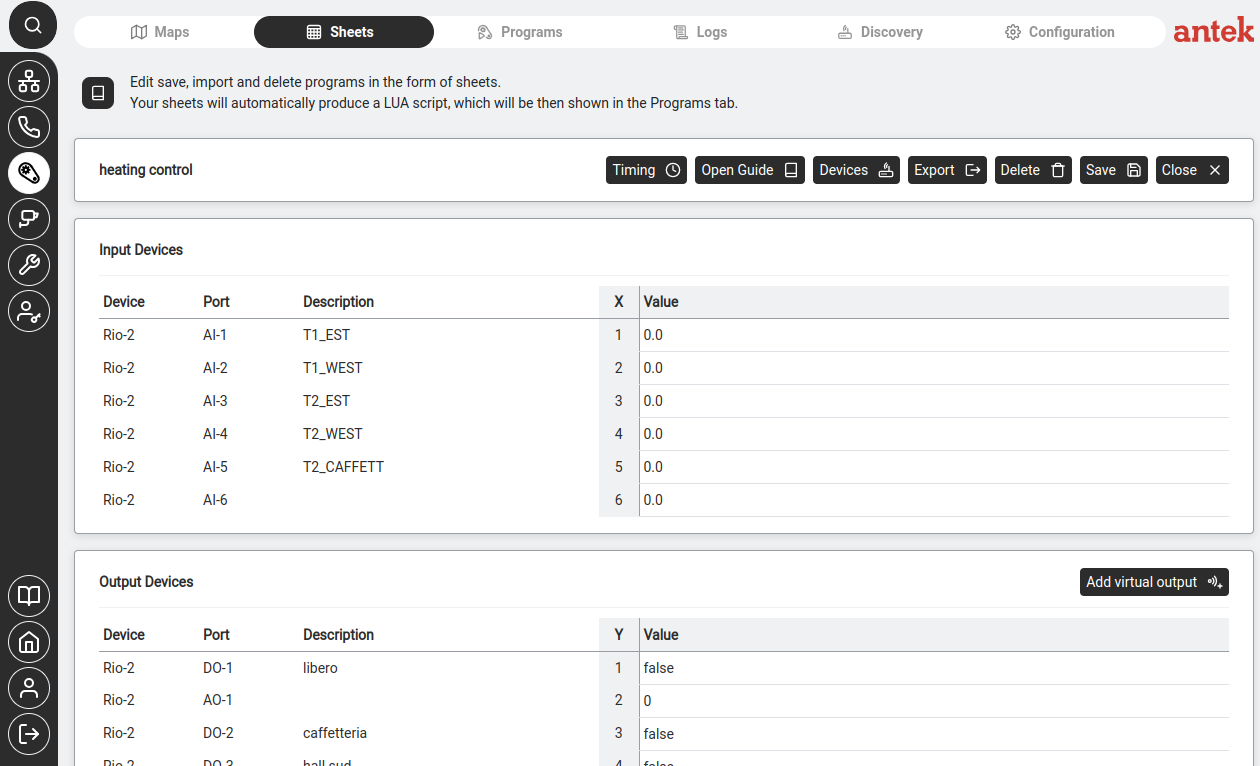Click the heating control sheet title

click(146, 170)
